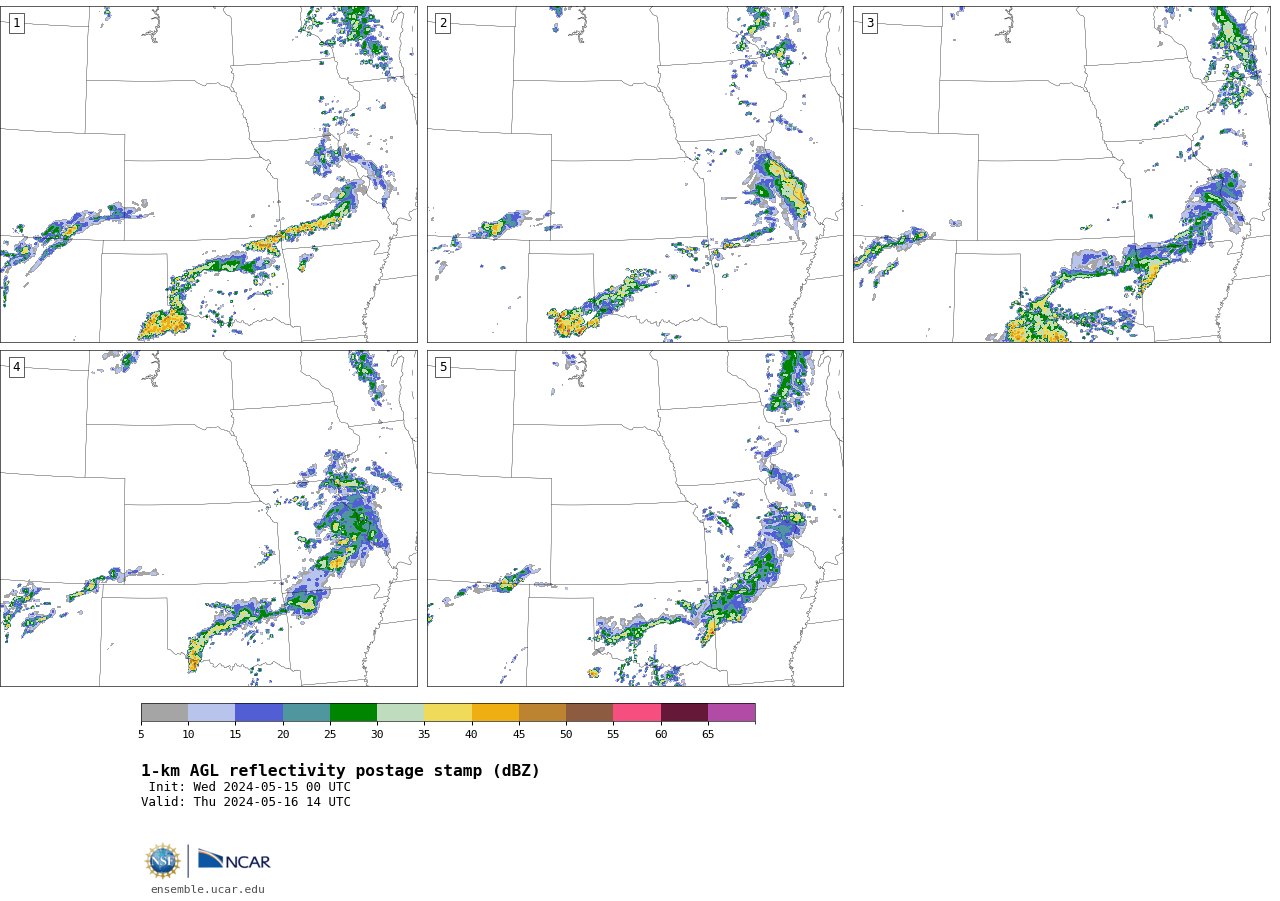This screenshot has height=901, width=1280.
Task: Click the orange 40-45 dBZ swatch
Action: click(495, 713)
